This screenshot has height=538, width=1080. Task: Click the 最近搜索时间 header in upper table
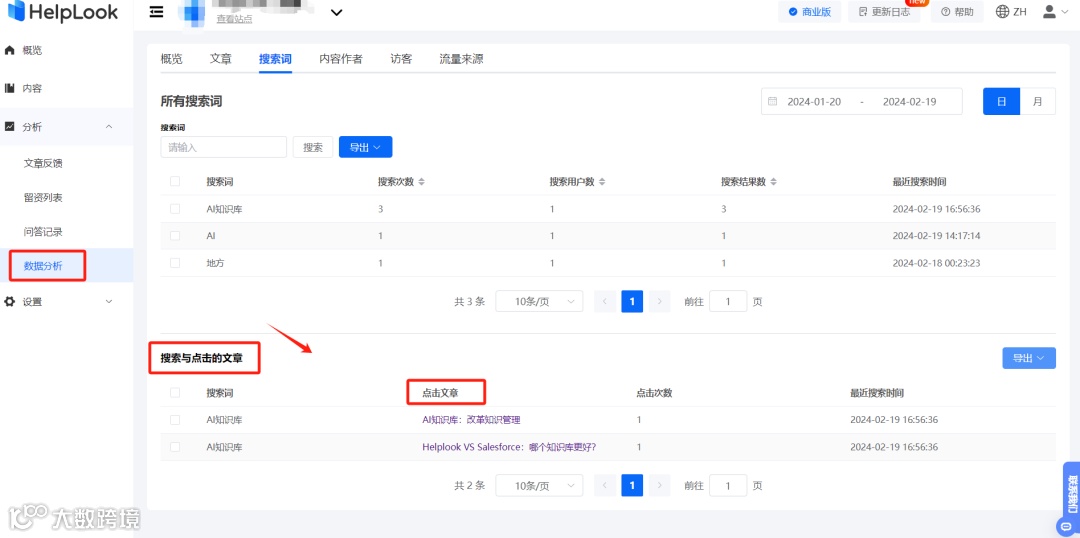[919, 182]
